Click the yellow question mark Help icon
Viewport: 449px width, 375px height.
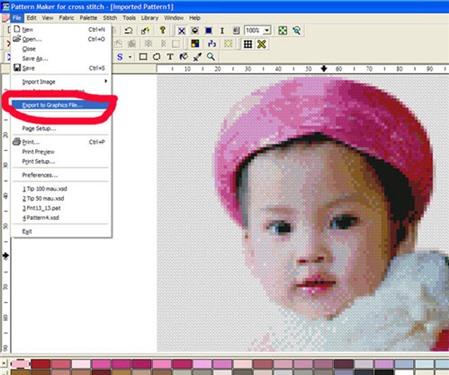coord(163,31)
